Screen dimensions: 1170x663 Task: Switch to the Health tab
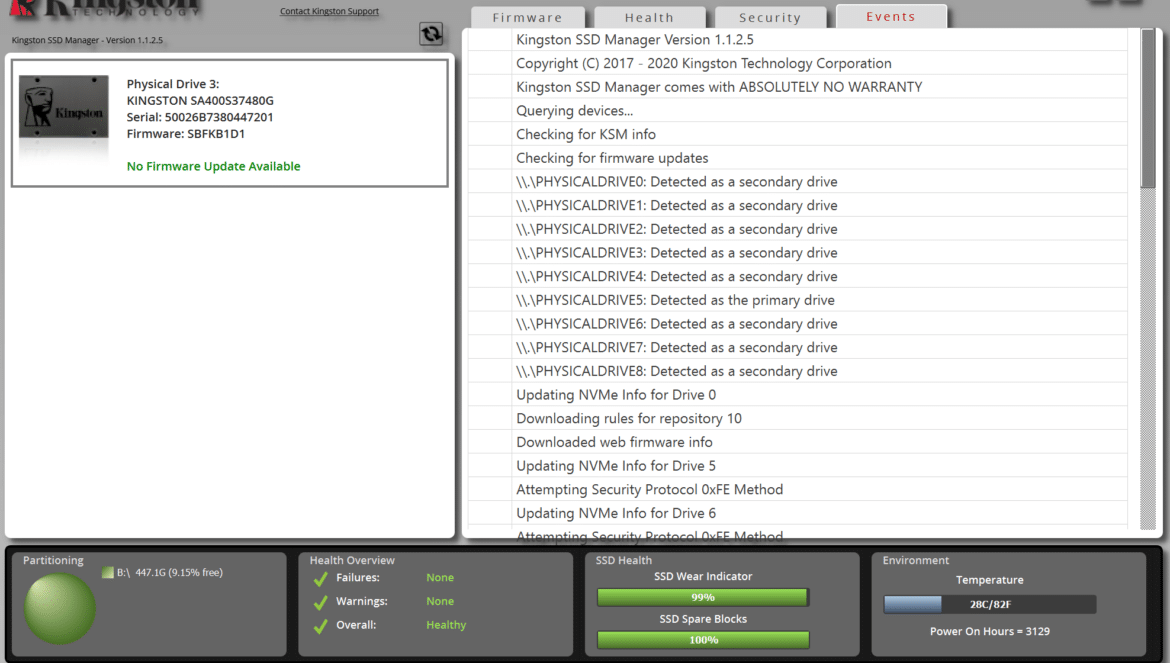649,17
